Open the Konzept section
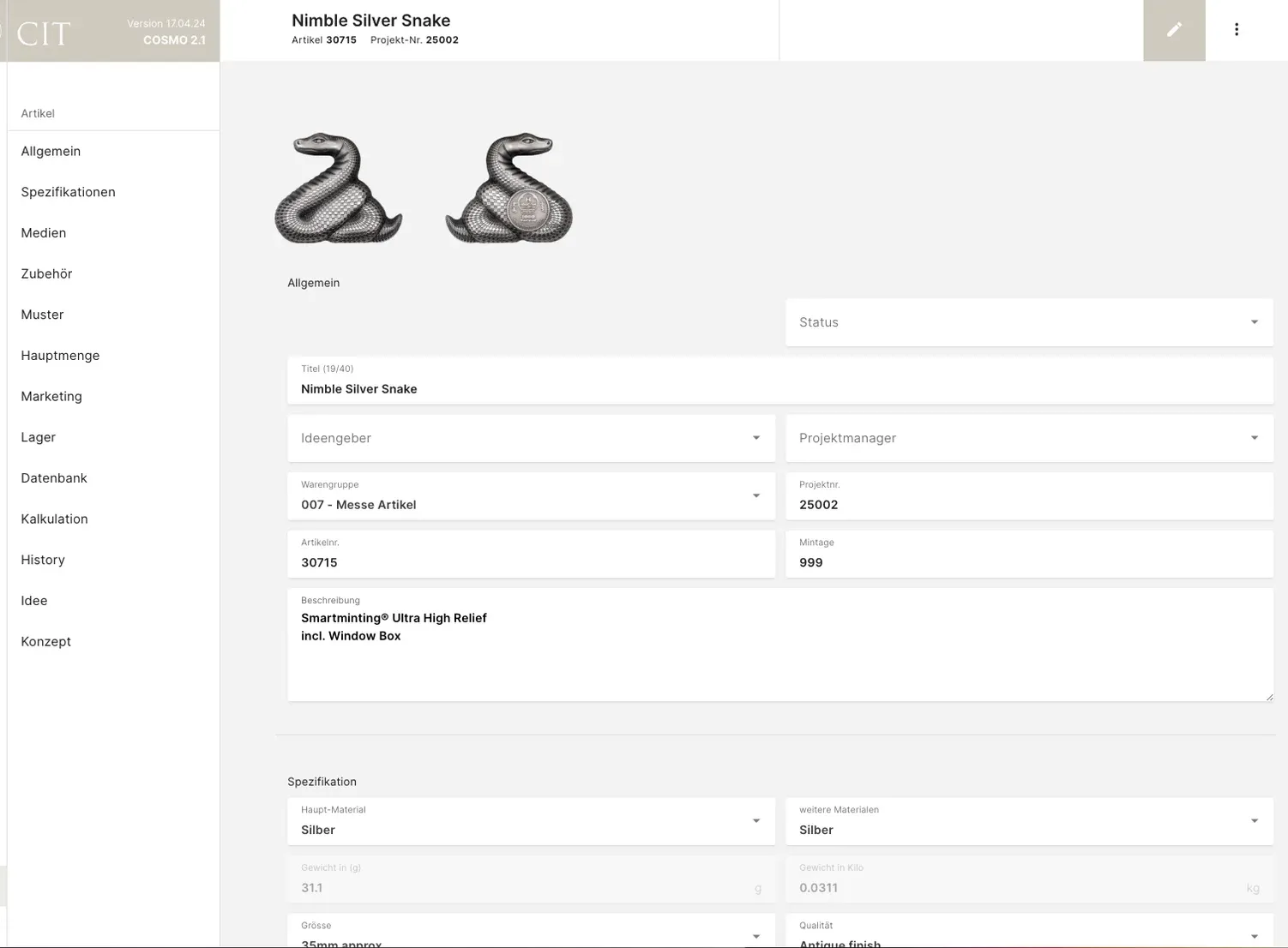1288x948 pixels. 45,642
